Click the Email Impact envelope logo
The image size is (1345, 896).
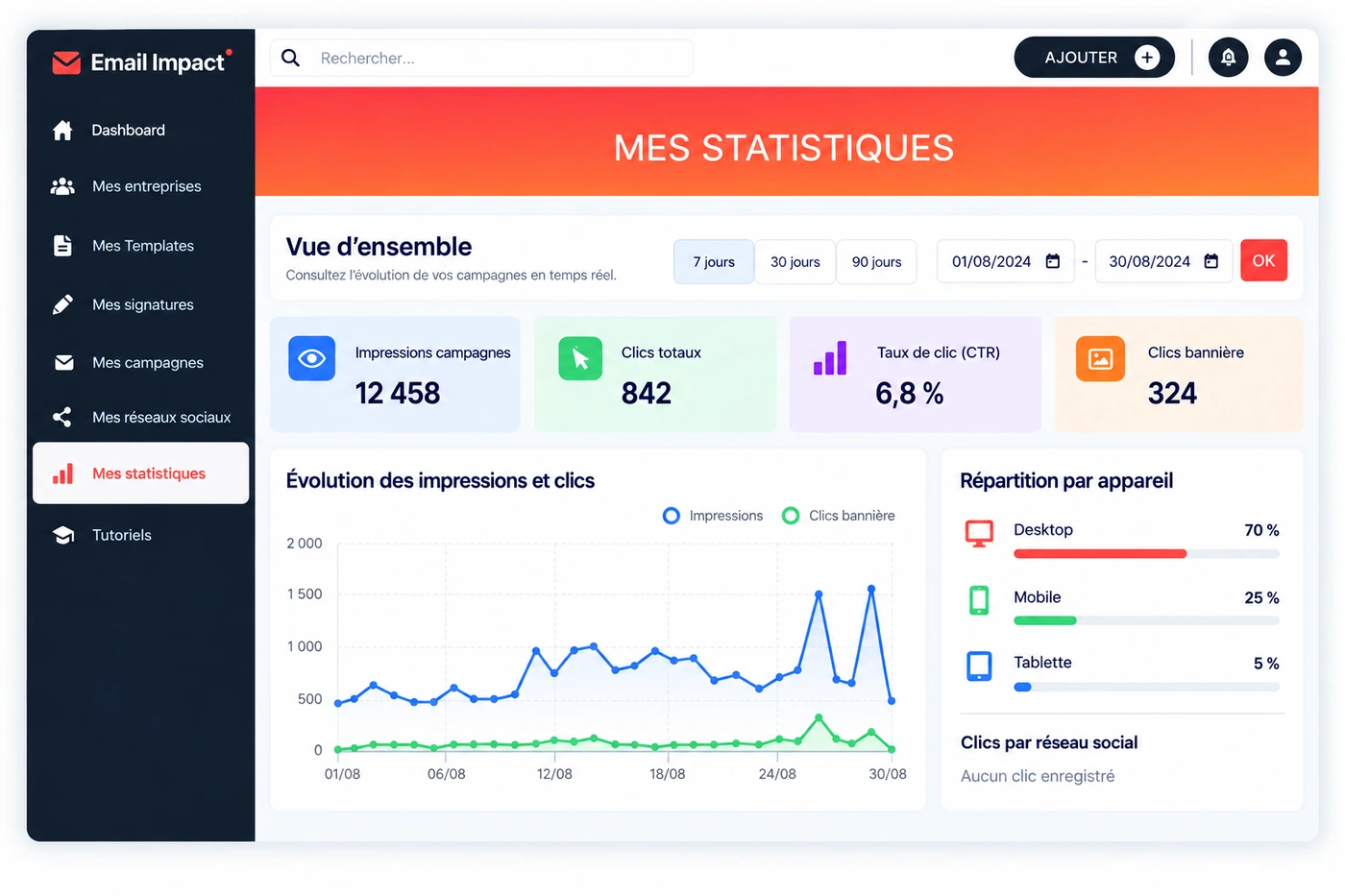[x=66, y=62]
